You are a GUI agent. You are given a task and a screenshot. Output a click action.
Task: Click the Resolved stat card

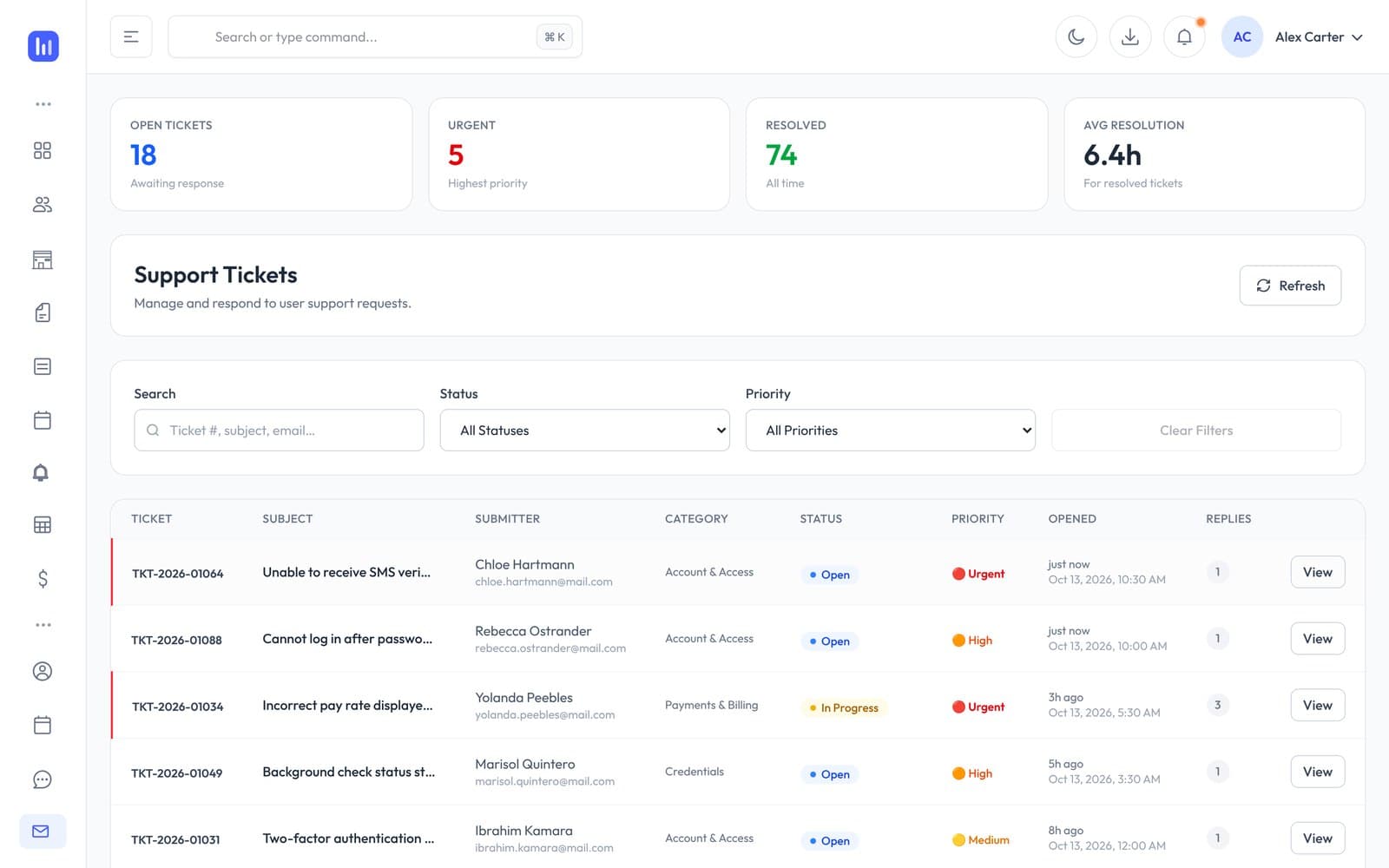point(897,154)
